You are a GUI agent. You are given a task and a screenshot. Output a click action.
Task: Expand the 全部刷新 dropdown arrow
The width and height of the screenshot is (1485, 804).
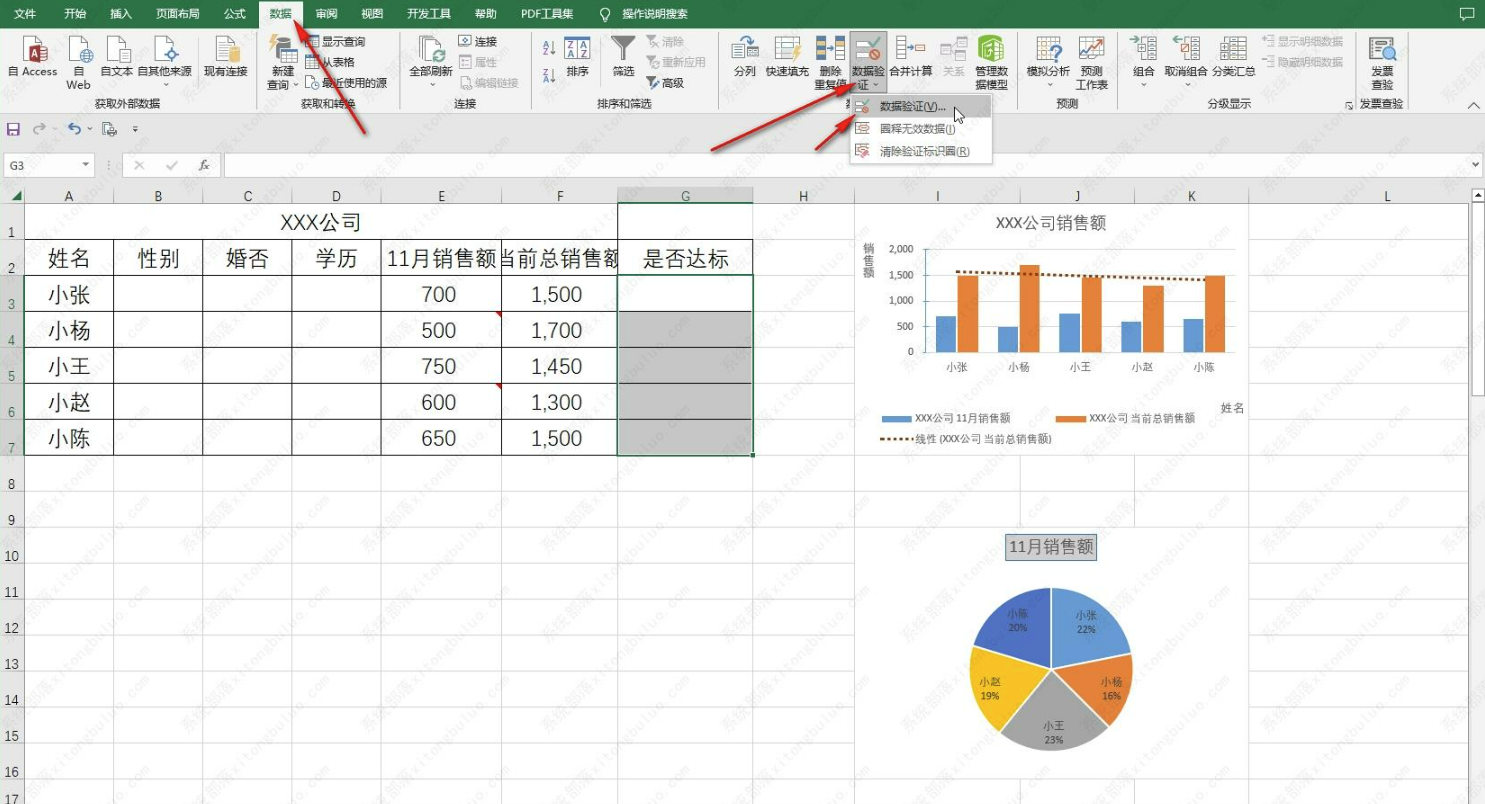coord(431,85)
